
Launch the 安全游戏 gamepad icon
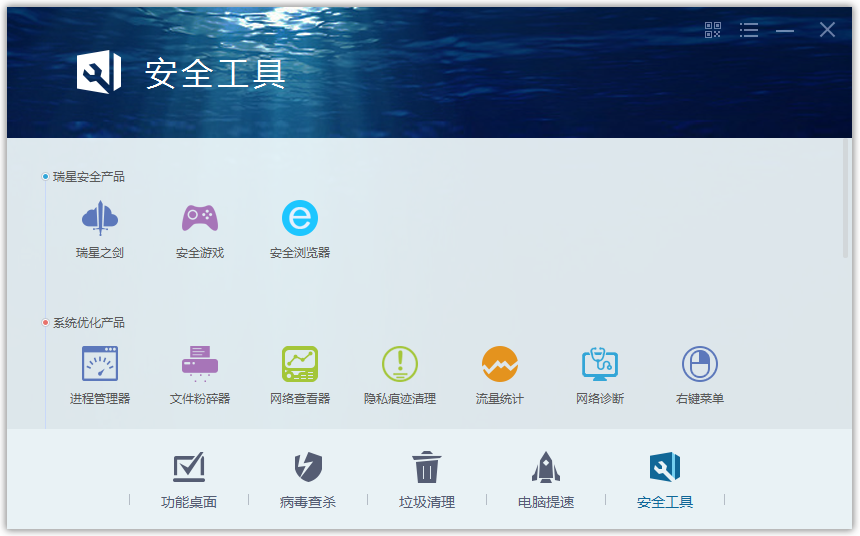[x=200, y=218]
